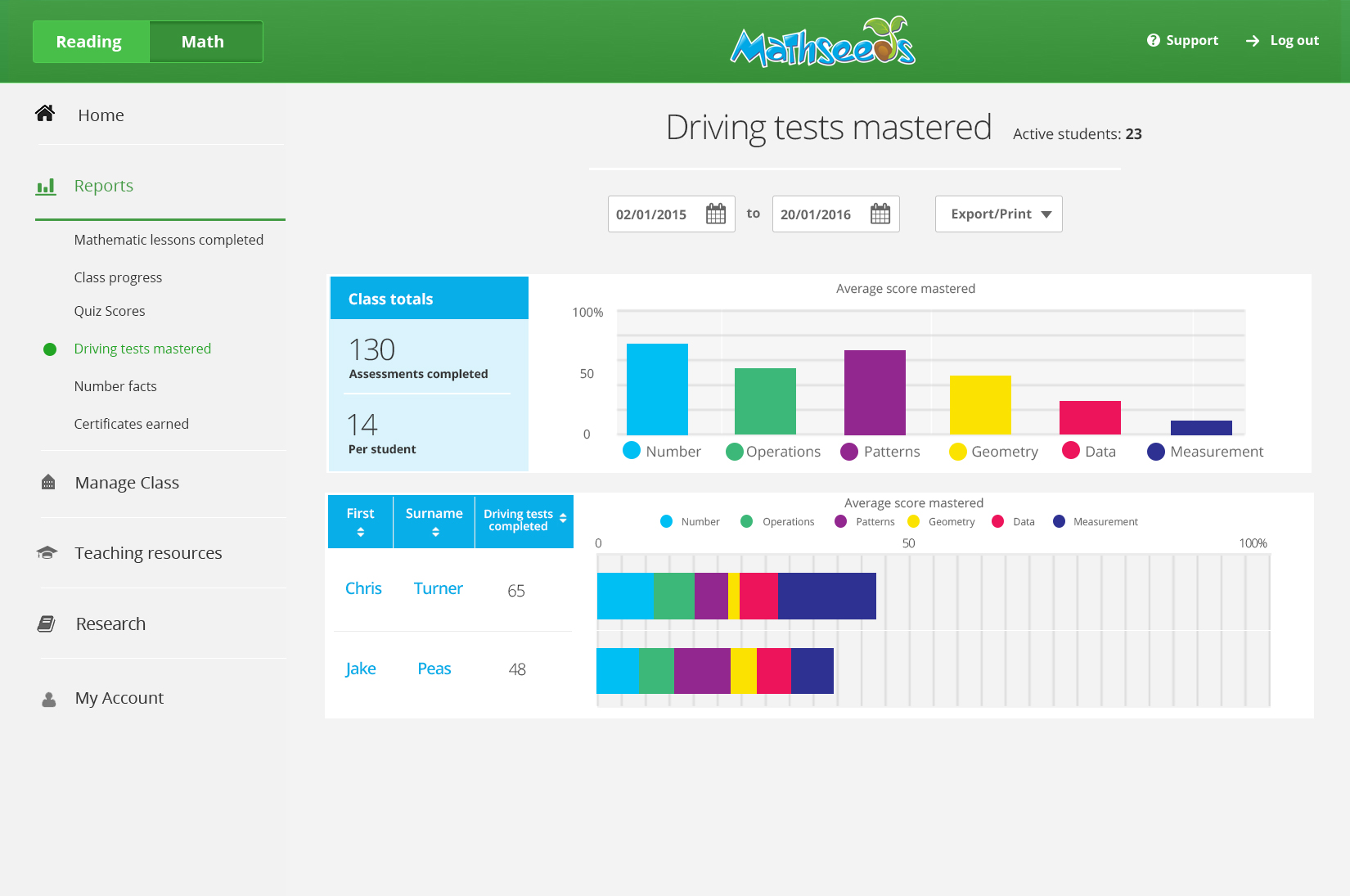This screenshot has width=1350, height=896.
Task: Open the My Account person icon
Action: pos(47,697)
